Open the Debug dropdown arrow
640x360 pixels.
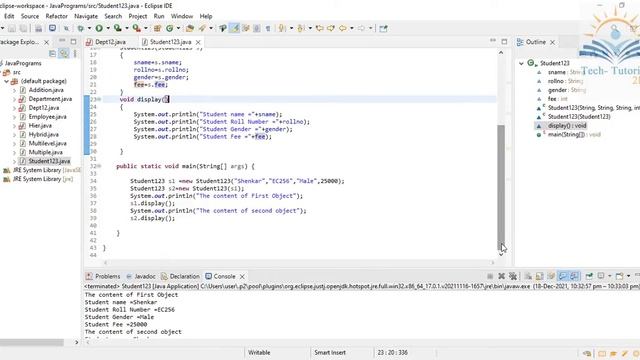pos(89,28)
